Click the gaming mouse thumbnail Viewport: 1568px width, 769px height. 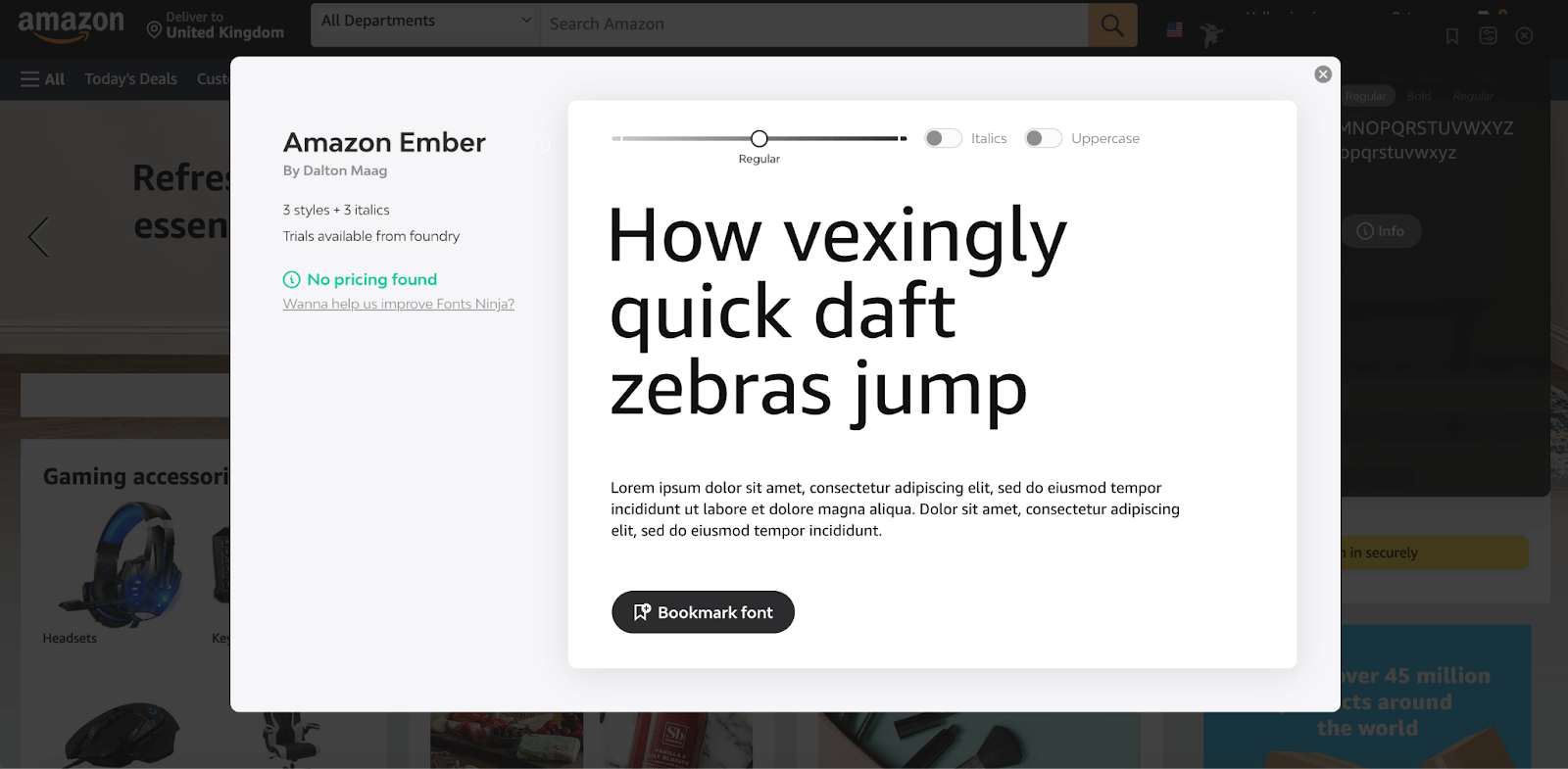pyautogui.click(x=122, y=733)
